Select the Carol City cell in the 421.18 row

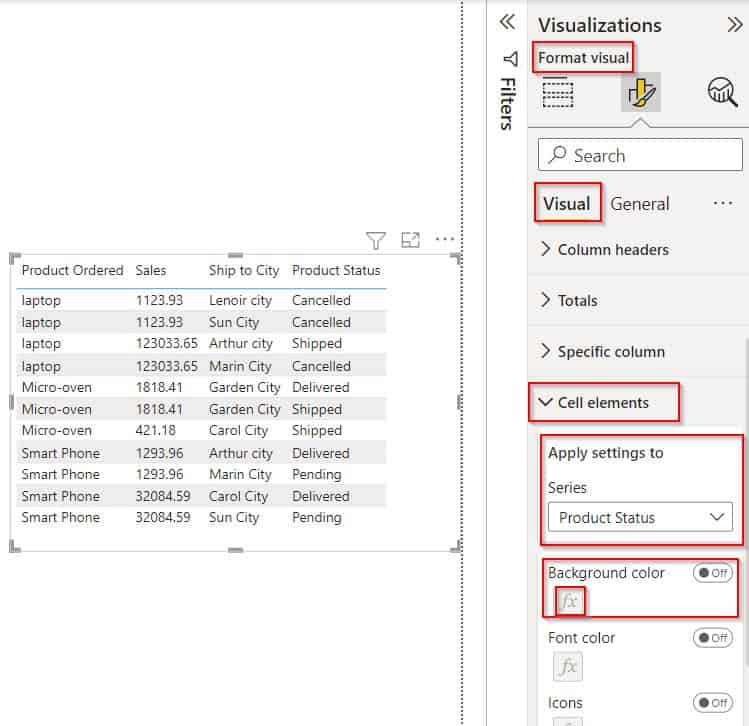[x=238, y=430]
